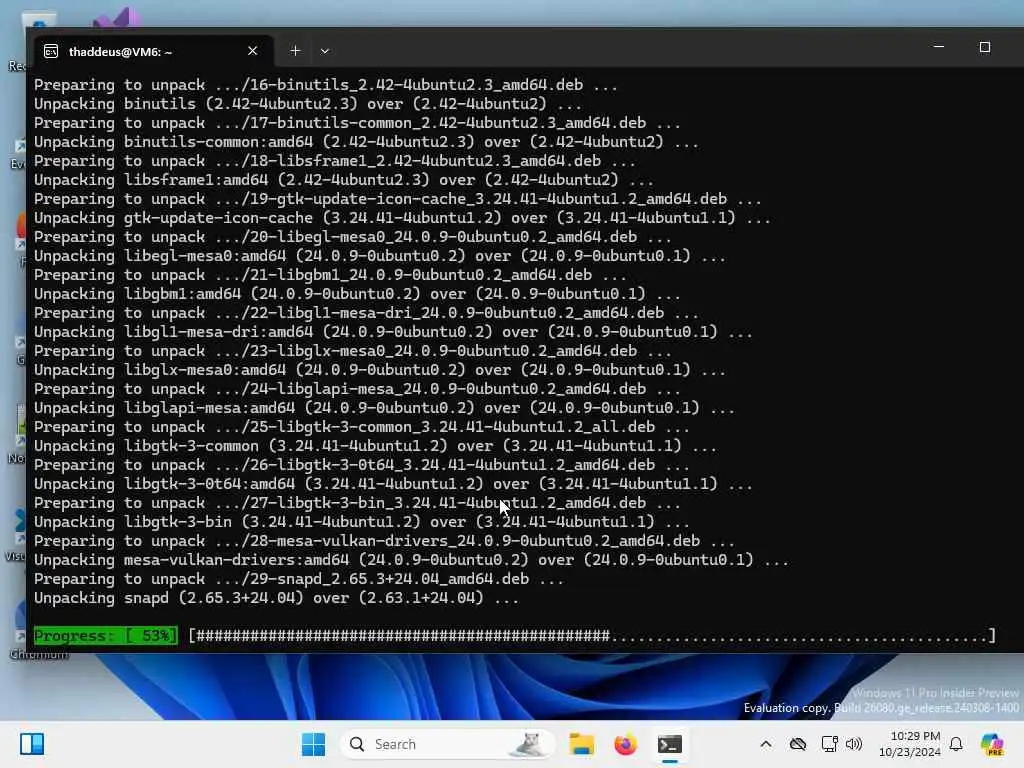
Task: Open the volume control tray icon
Action: pyautogui.click(x=854, y=744)
